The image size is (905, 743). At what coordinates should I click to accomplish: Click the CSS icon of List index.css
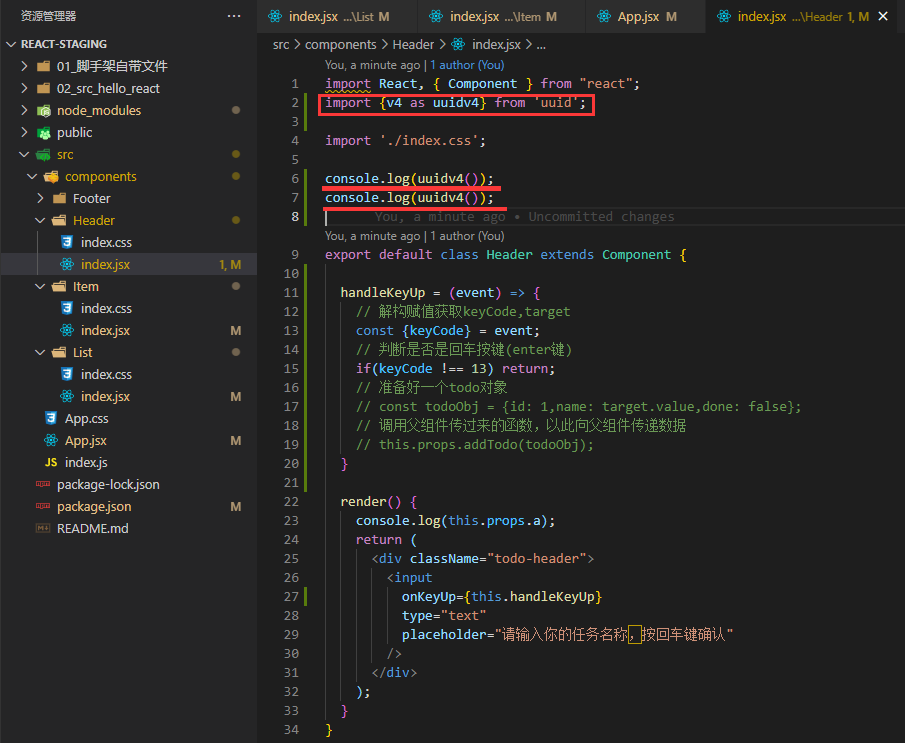coord(67,374)
